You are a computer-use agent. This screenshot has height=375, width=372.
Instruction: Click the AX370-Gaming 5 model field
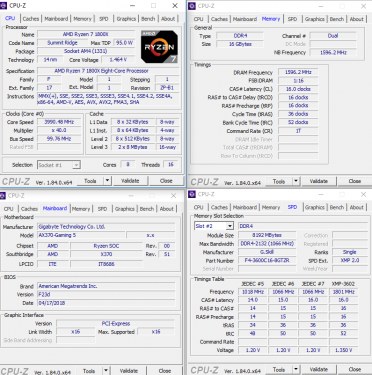coord(81,235)
